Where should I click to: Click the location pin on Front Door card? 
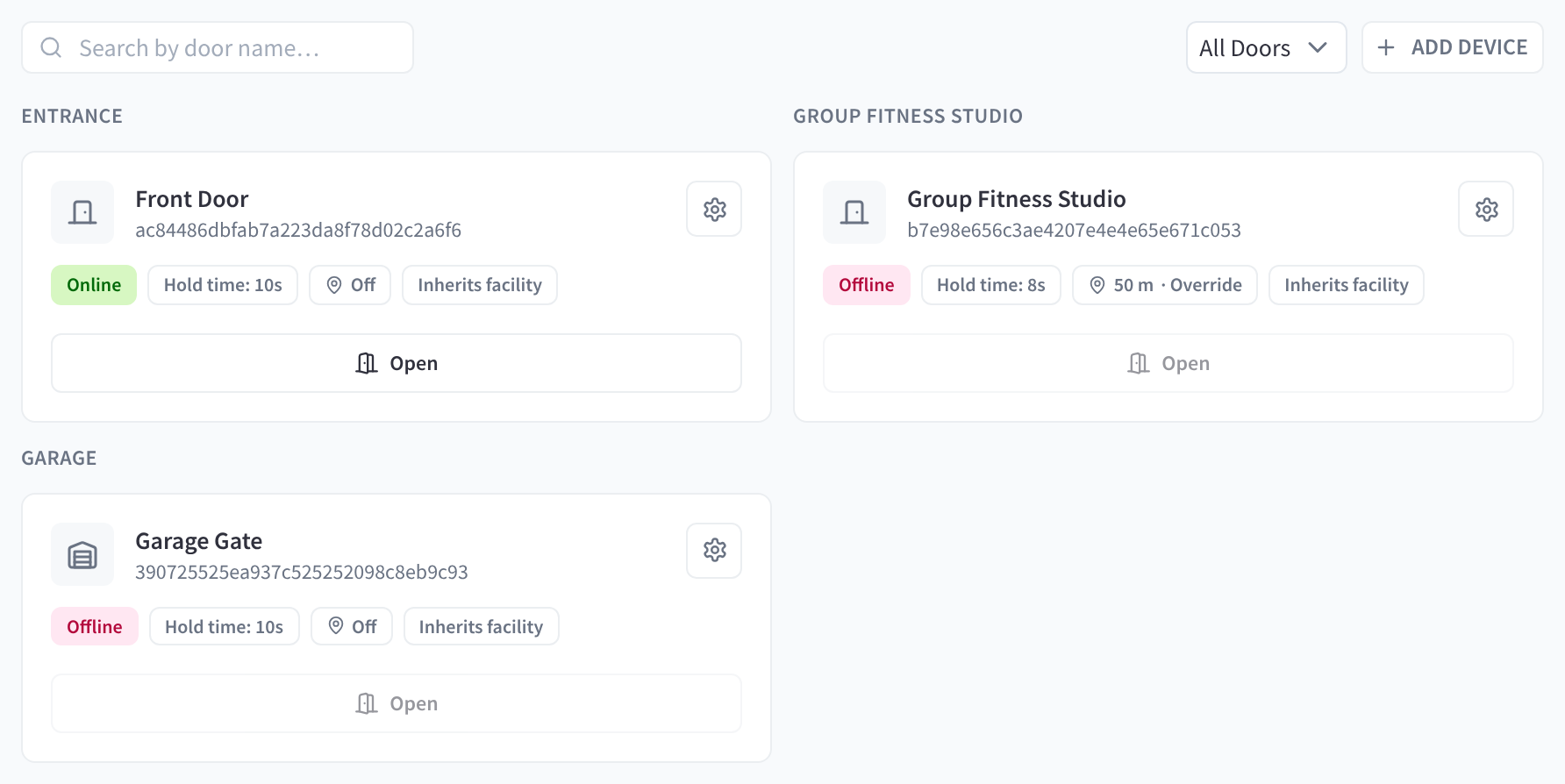pyautogui.click(x=334, y=285)
